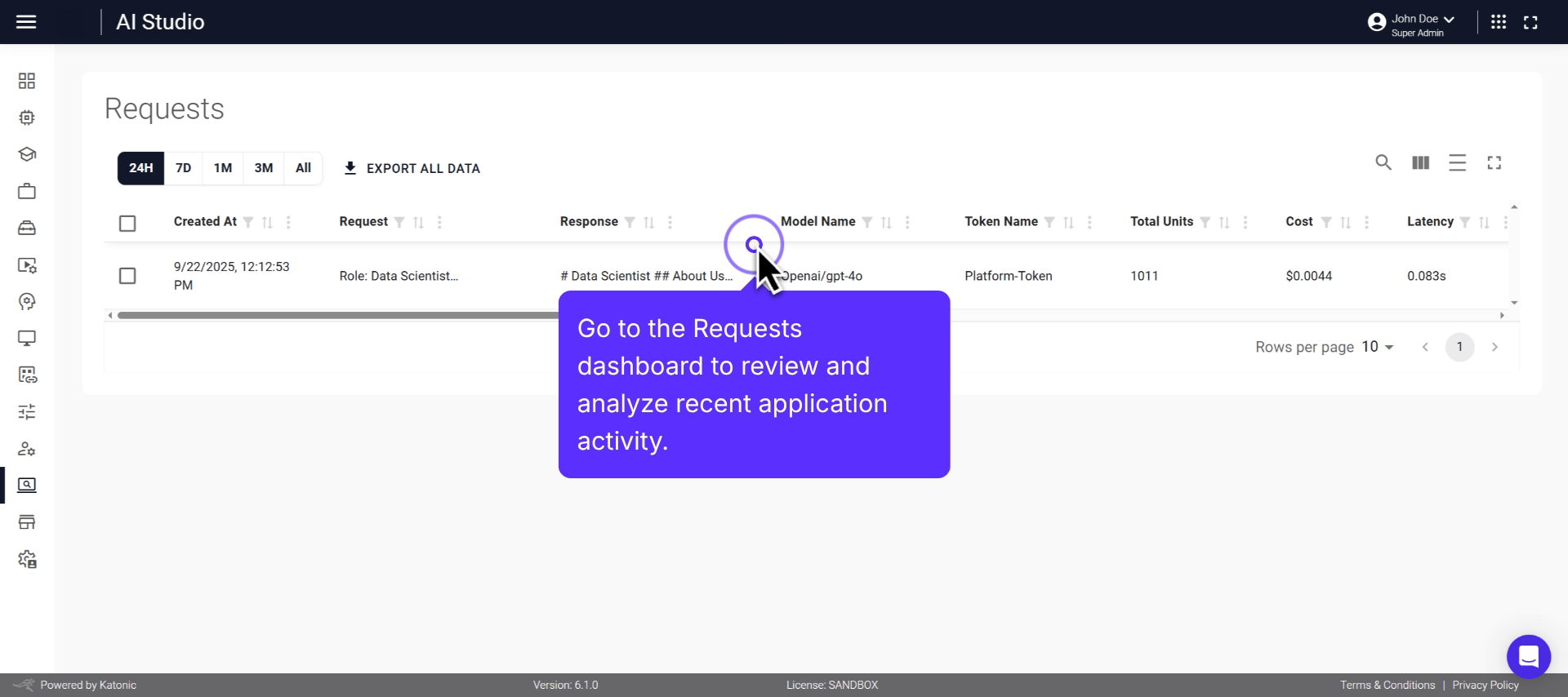Open Request column options menu
Screen dimensions: 1568x697
tap(439, 222)
